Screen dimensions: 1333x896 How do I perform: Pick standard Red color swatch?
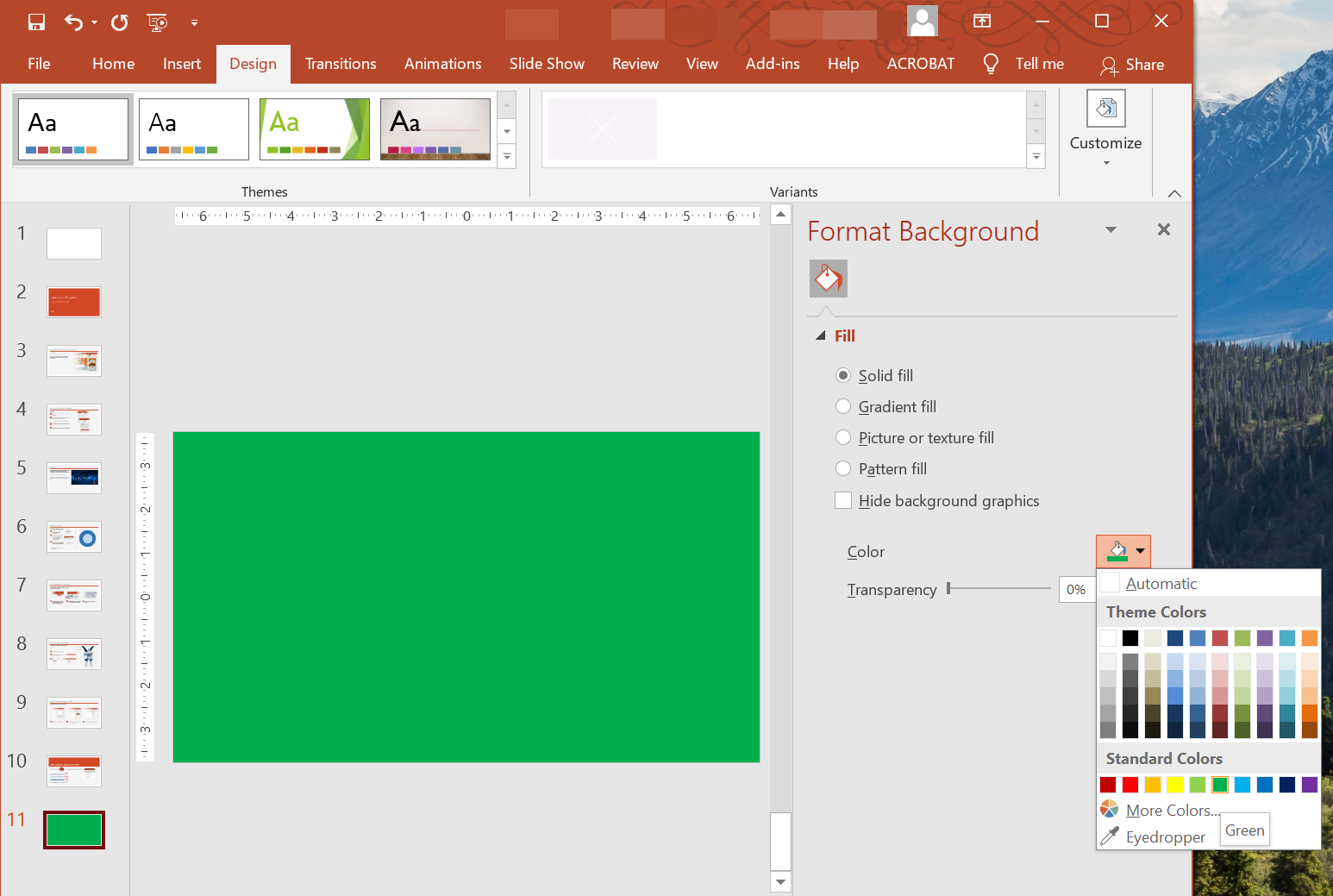pyautogui.click(x=1130, y=785)
